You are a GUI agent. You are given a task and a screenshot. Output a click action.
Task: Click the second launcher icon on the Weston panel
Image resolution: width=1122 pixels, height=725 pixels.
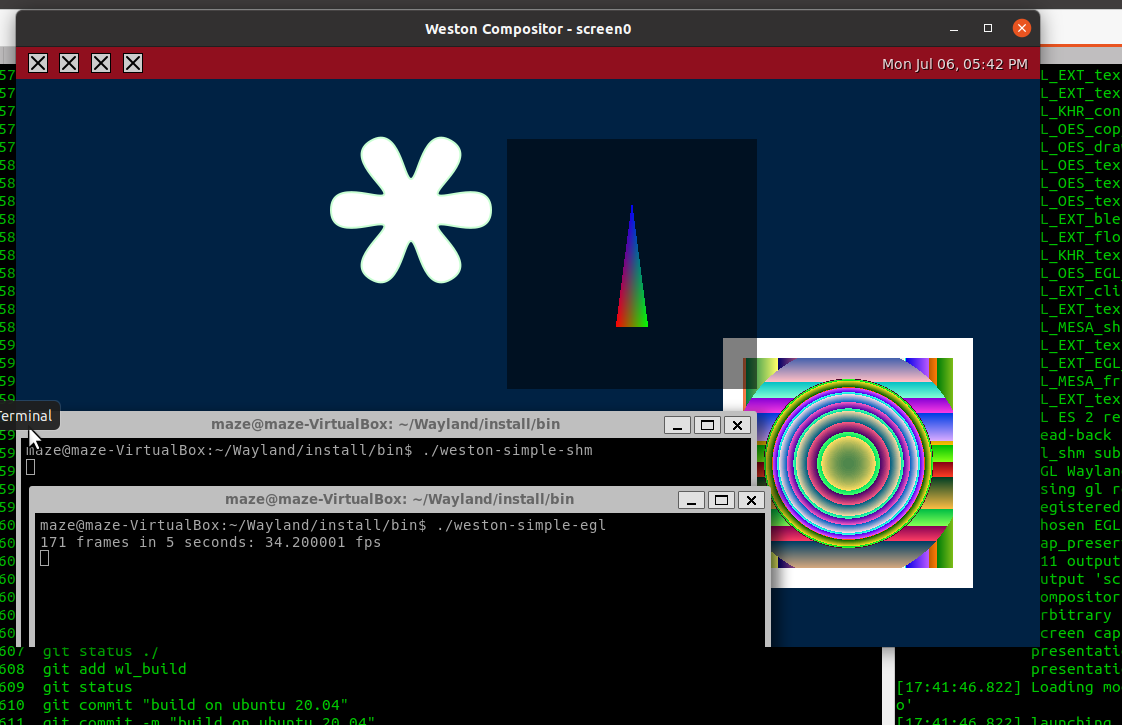click(x=69, y=62)
